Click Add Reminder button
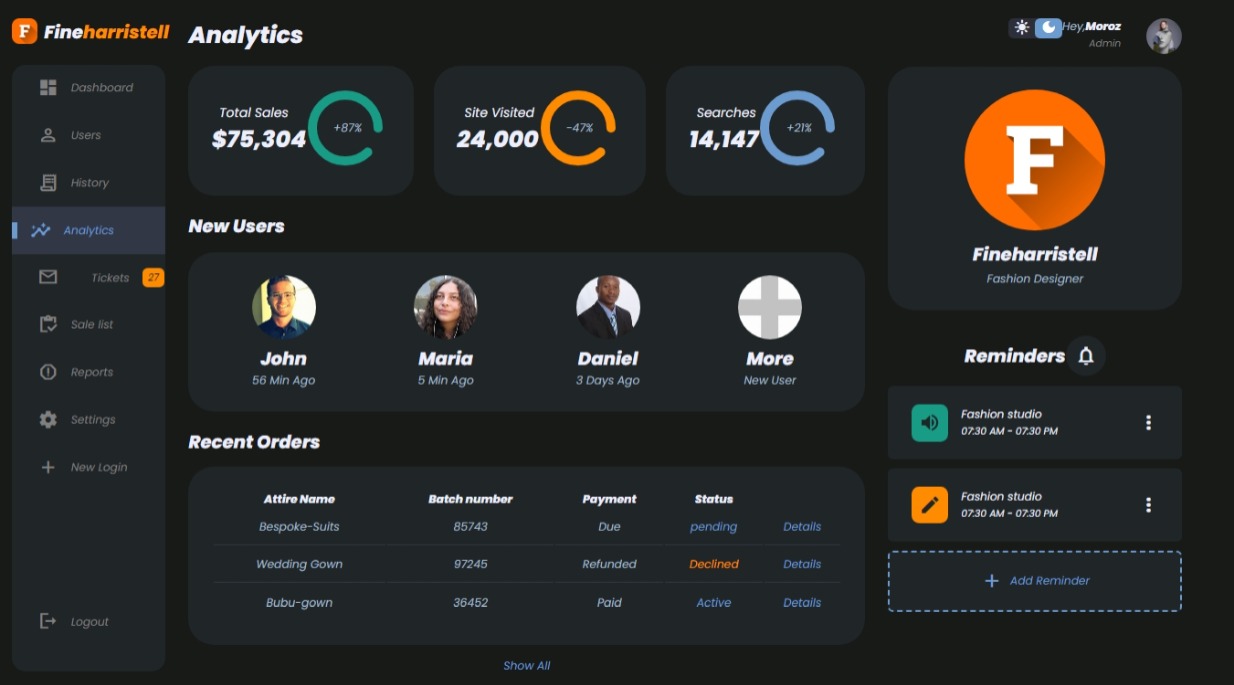Screen dimensions: 1234x685 tap(1035, 581)
